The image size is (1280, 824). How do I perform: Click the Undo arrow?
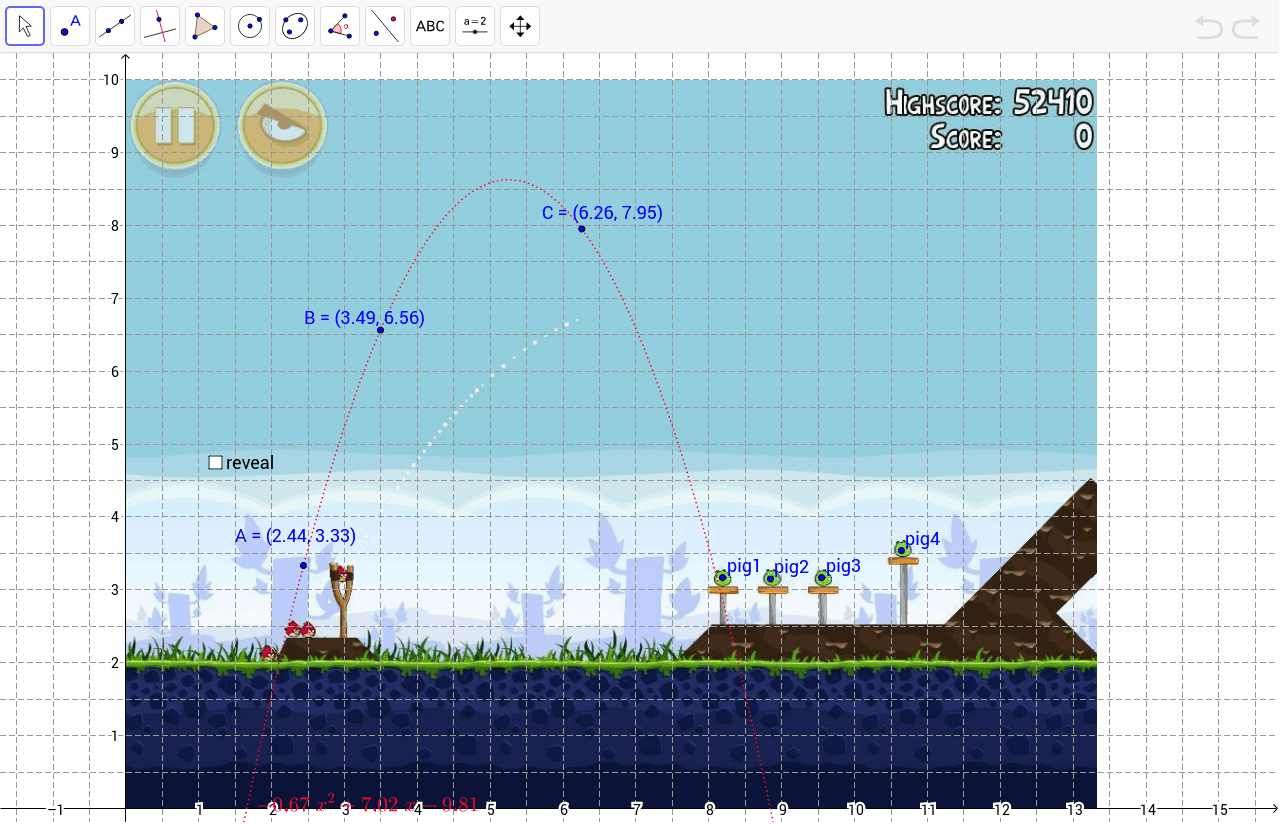tap(1209, 27)
